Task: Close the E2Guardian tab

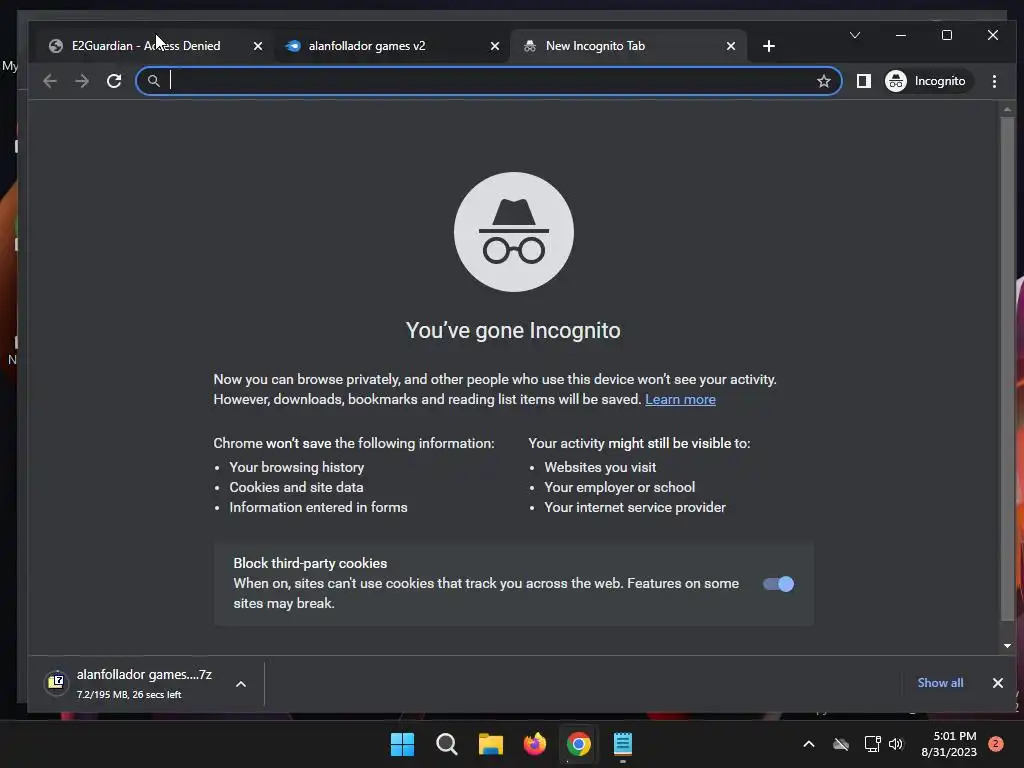Action: pos(258,46)
